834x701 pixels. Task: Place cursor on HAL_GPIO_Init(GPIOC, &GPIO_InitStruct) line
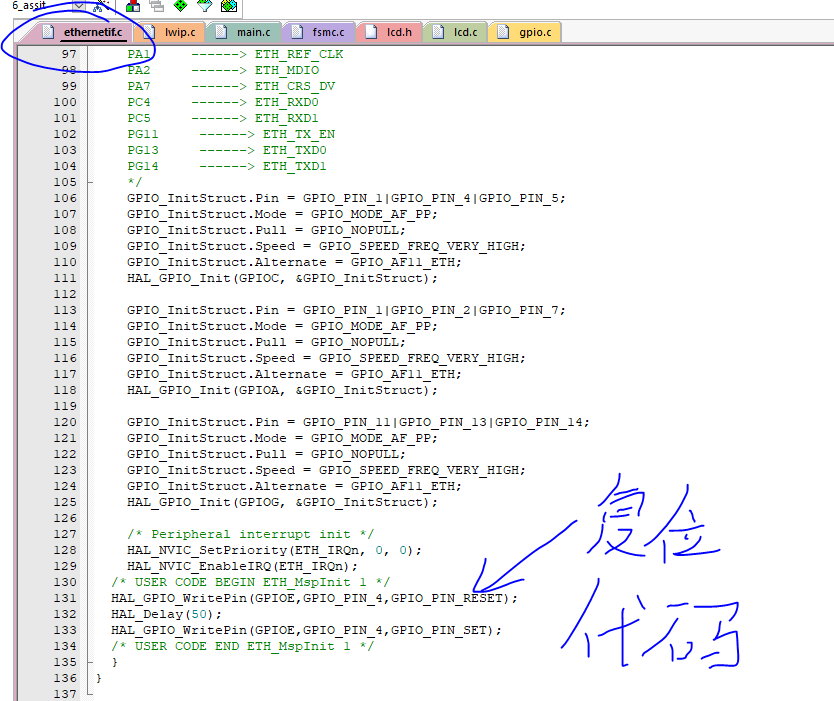click(282, 278)
